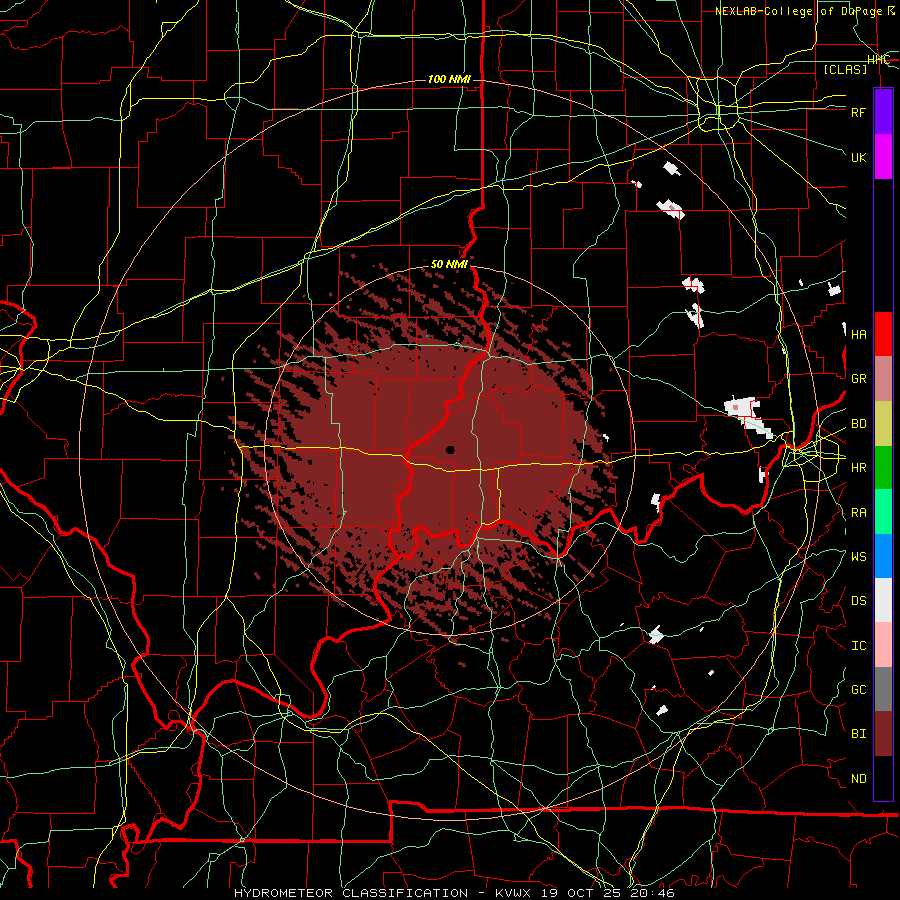The image size is (900, 900).
Task: Select the BI brown legend swatch
Action: click(883, 734)
